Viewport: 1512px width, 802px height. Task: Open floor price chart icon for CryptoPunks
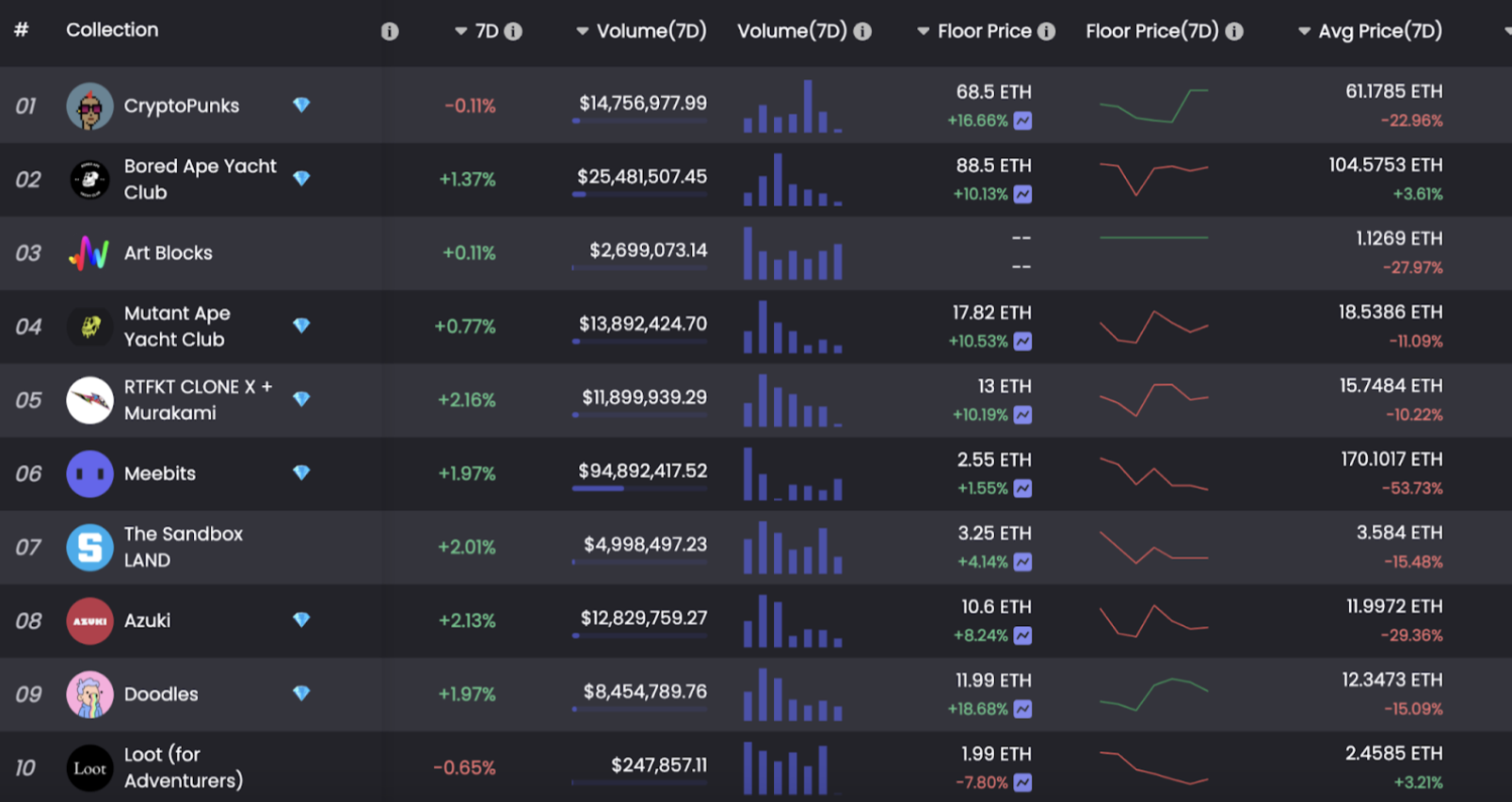[x=1022, y=120]
